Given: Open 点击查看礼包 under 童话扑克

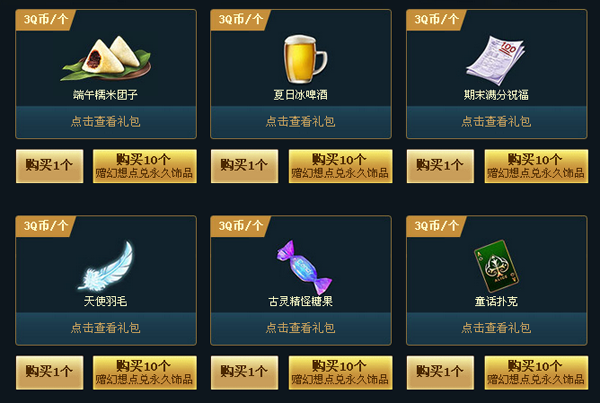Looking at the screenshot, I should [x=496, y=328].
